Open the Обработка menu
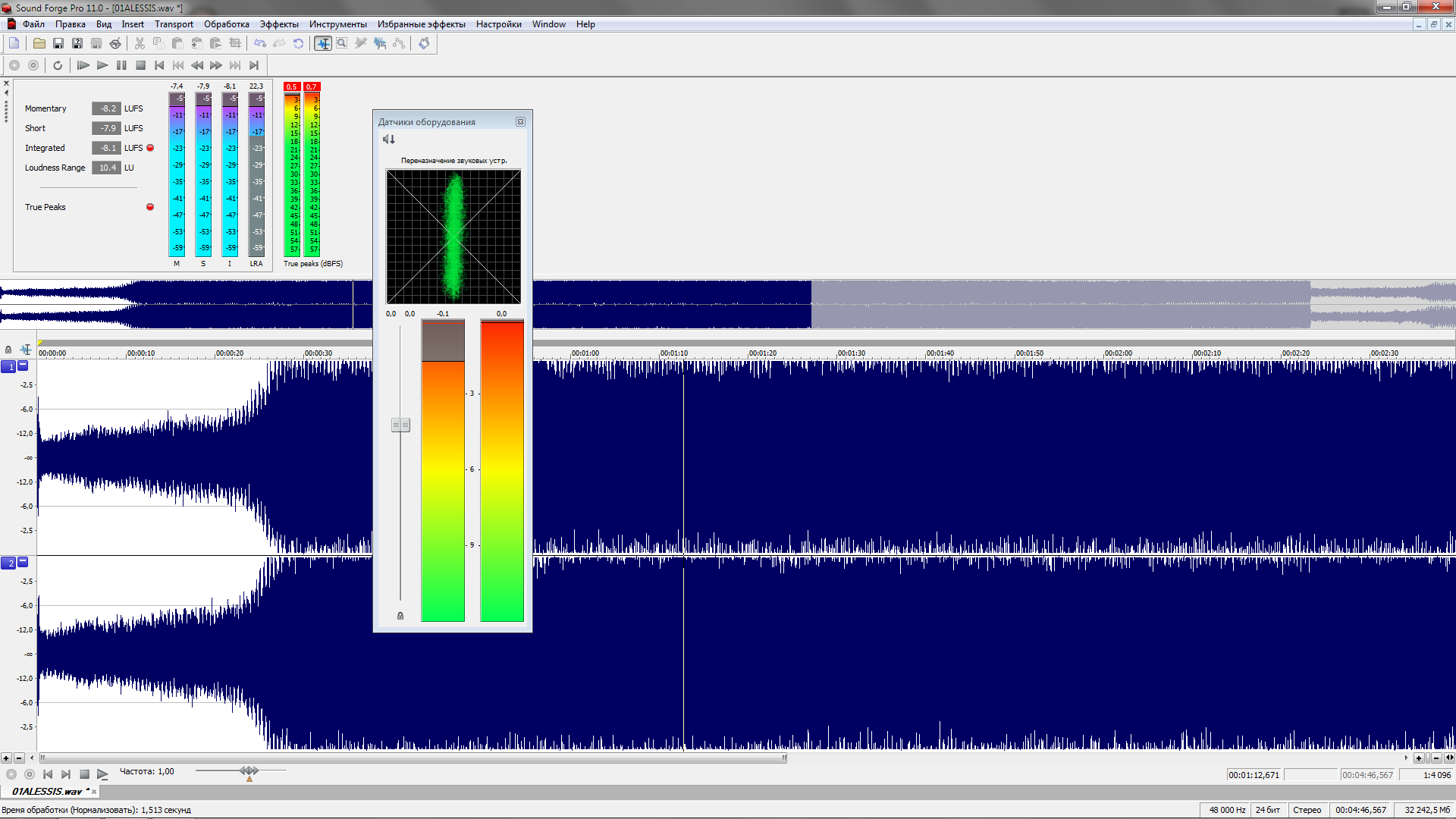The image size is (1456, 819). tap(226, 24)
